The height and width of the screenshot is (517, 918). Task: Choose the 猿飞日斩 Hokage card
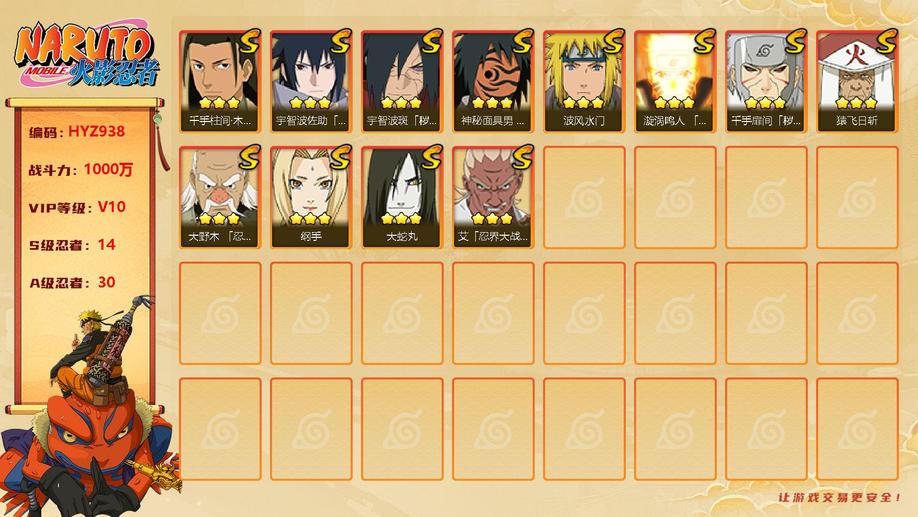coord(857,81)
